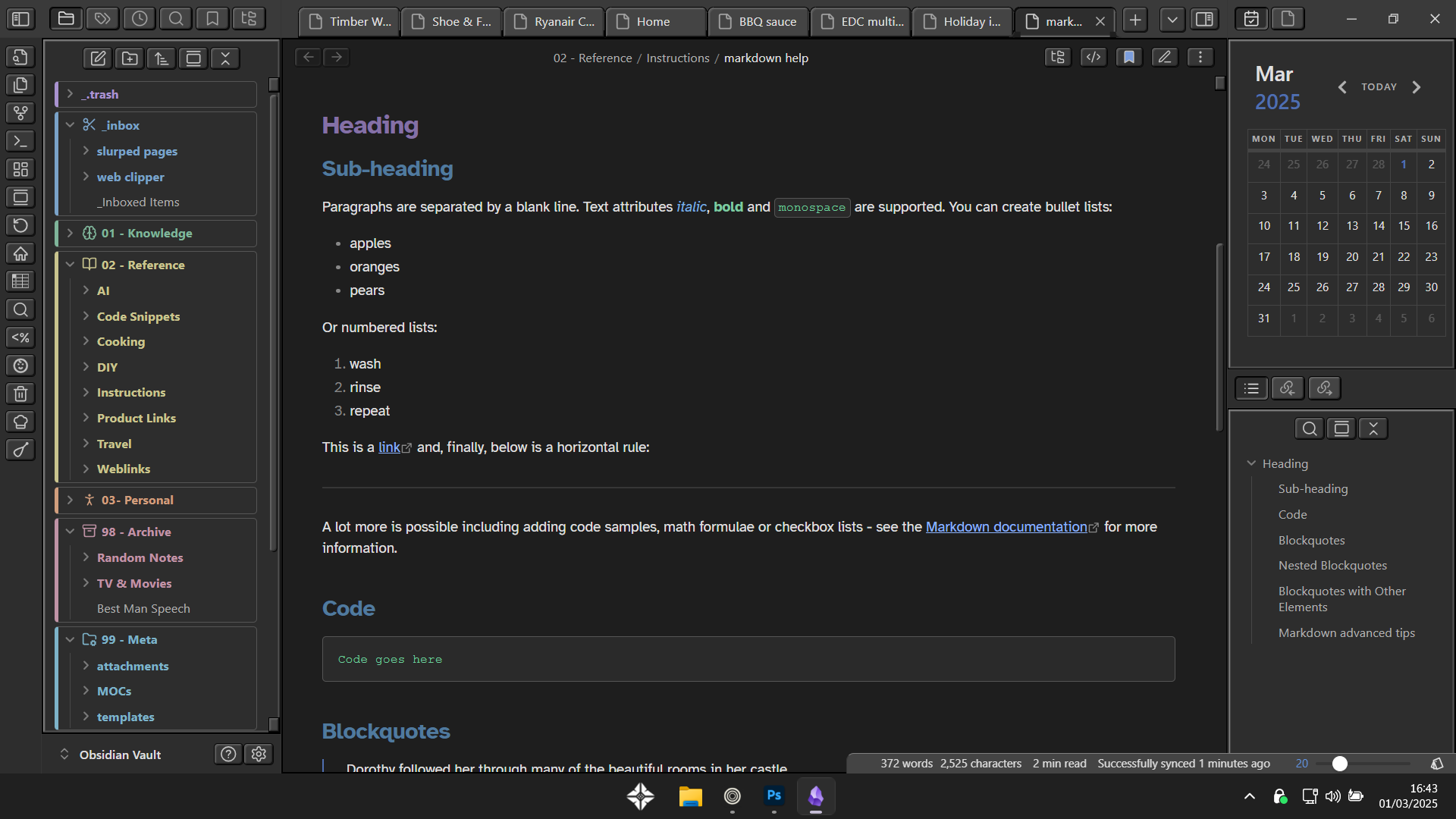This screenshot has width=1456, height=819.
Task: Toggle source mode code icon
Action: pos(1094,57)
